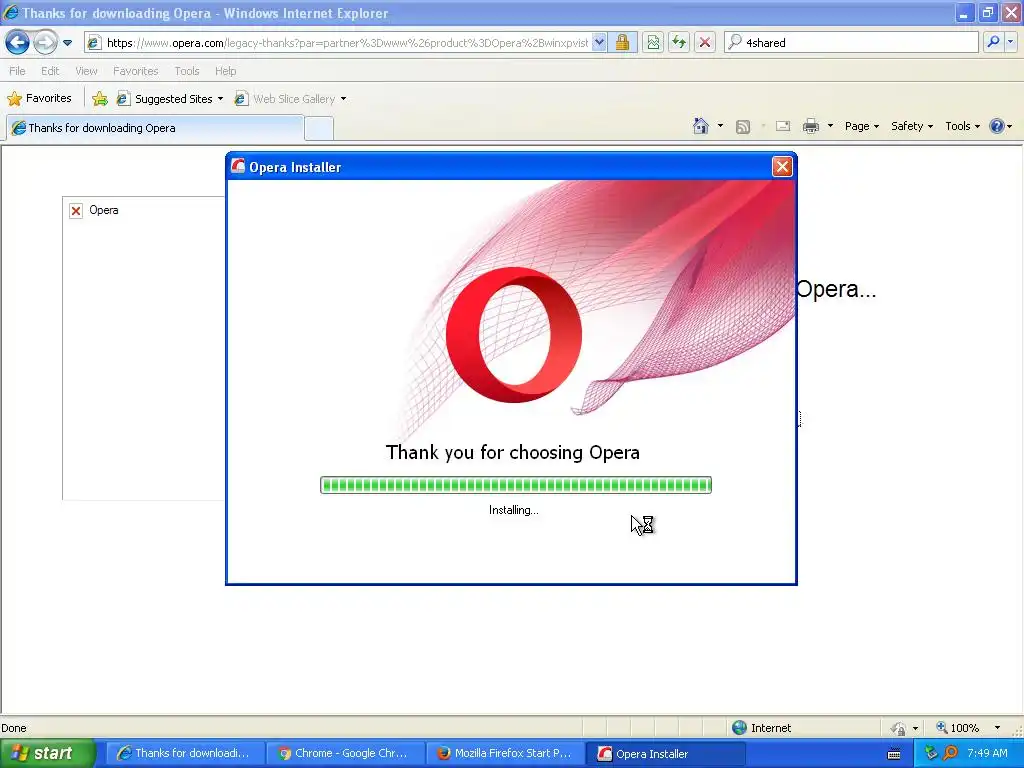
Task: Click the Help question mark icon
Action: click(997, 126)
